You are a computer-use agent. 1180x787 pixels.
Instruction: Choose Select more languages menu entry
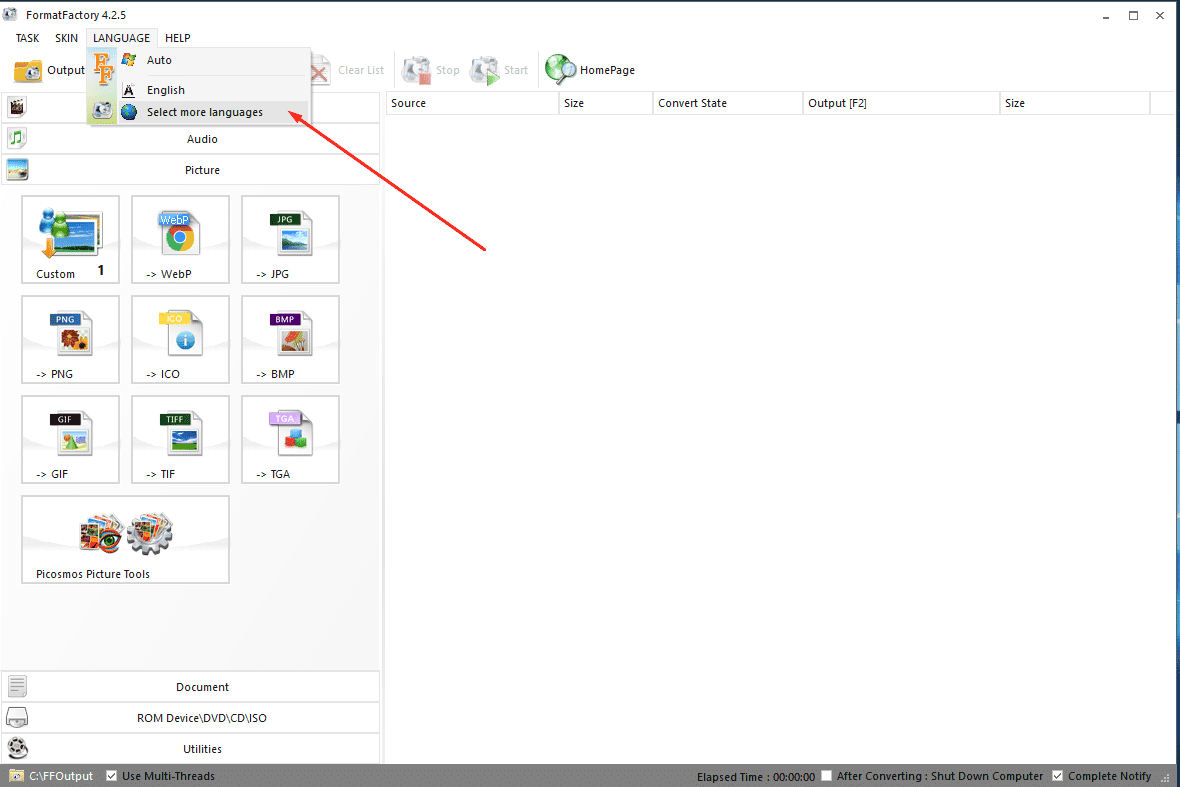coord(205,112)
